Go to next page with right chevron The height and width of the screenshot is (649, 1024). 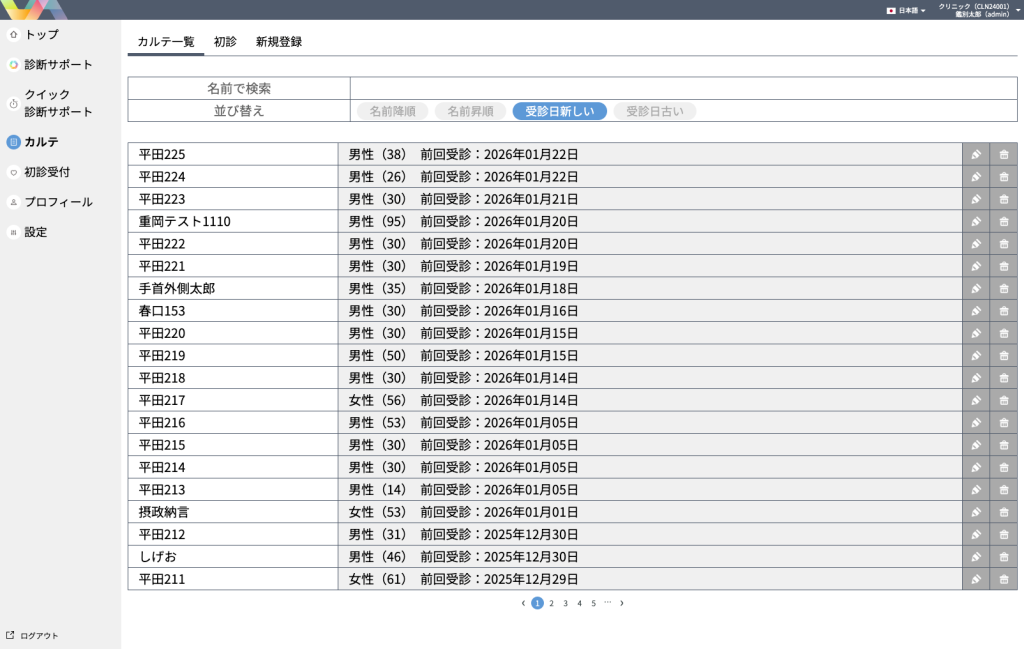click(x=621, y=603)
